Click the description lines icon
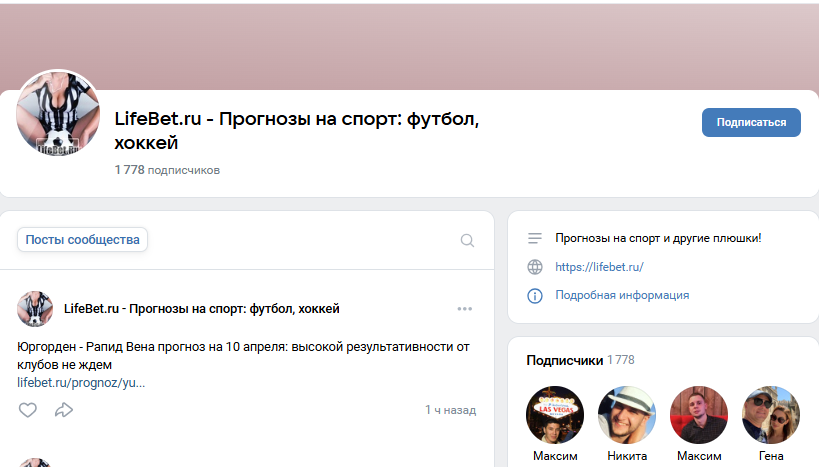Image resolution: width=819 pixels, height=467 pixels. 535,238
